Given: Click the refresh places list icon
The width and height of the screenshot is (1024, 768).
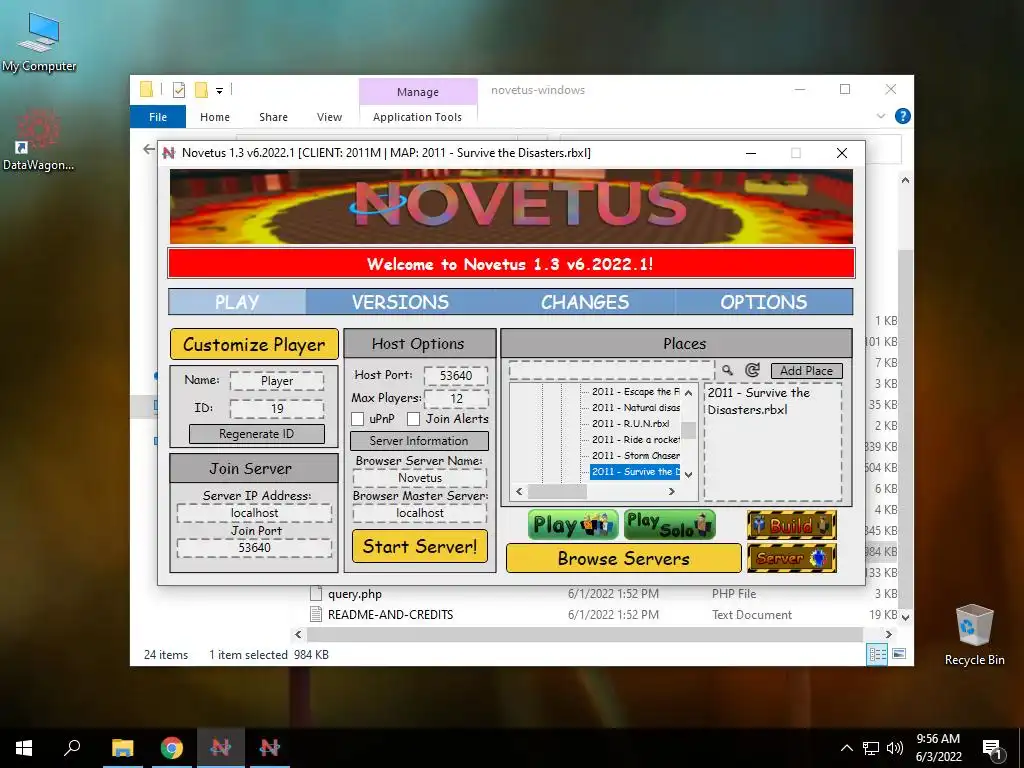Looking at the screenshot, I should 752,371.
